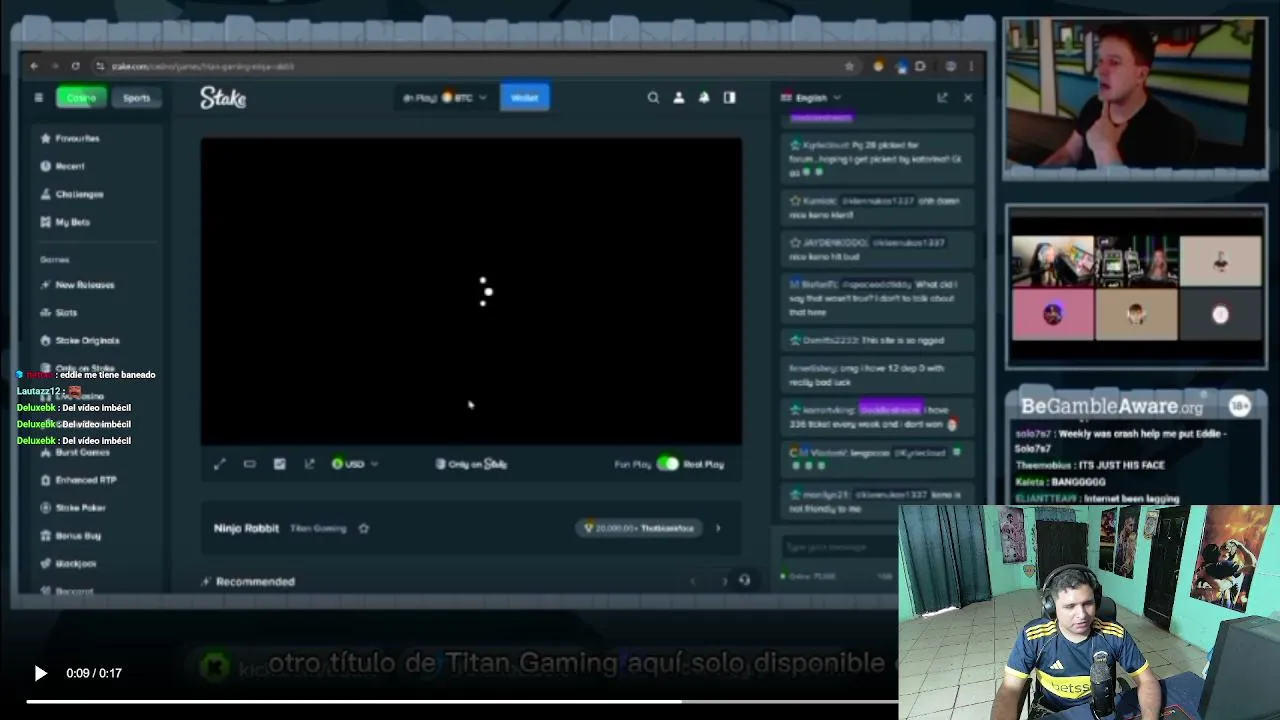Go to Favourites in sidebar
1280x720 pixels.
tap(70, 138)
